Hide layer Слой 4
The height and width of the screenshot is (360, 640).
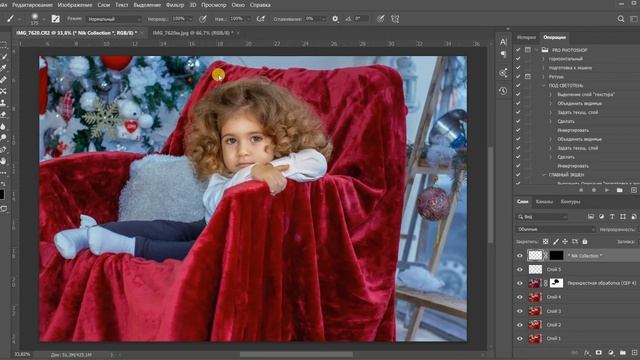click(520, 297)
